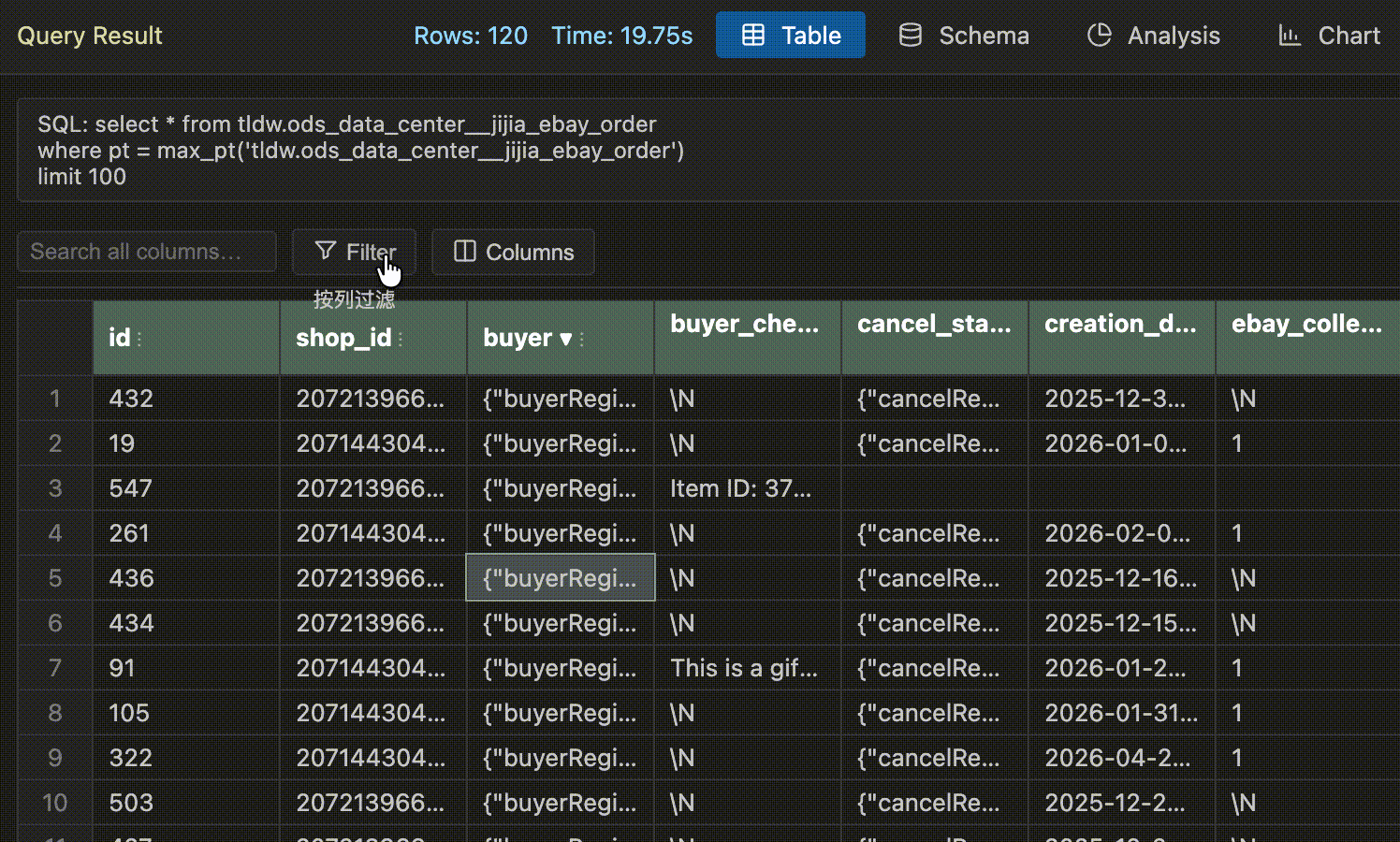Open the Analysis tab
1400x842 pixels.
pos(1153,36)
